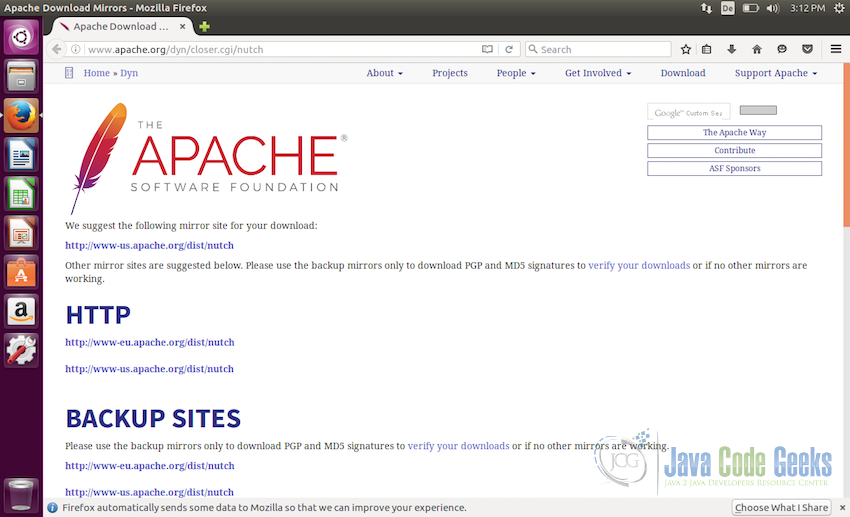Open the network indicator in the top panel

click(706, 8)
